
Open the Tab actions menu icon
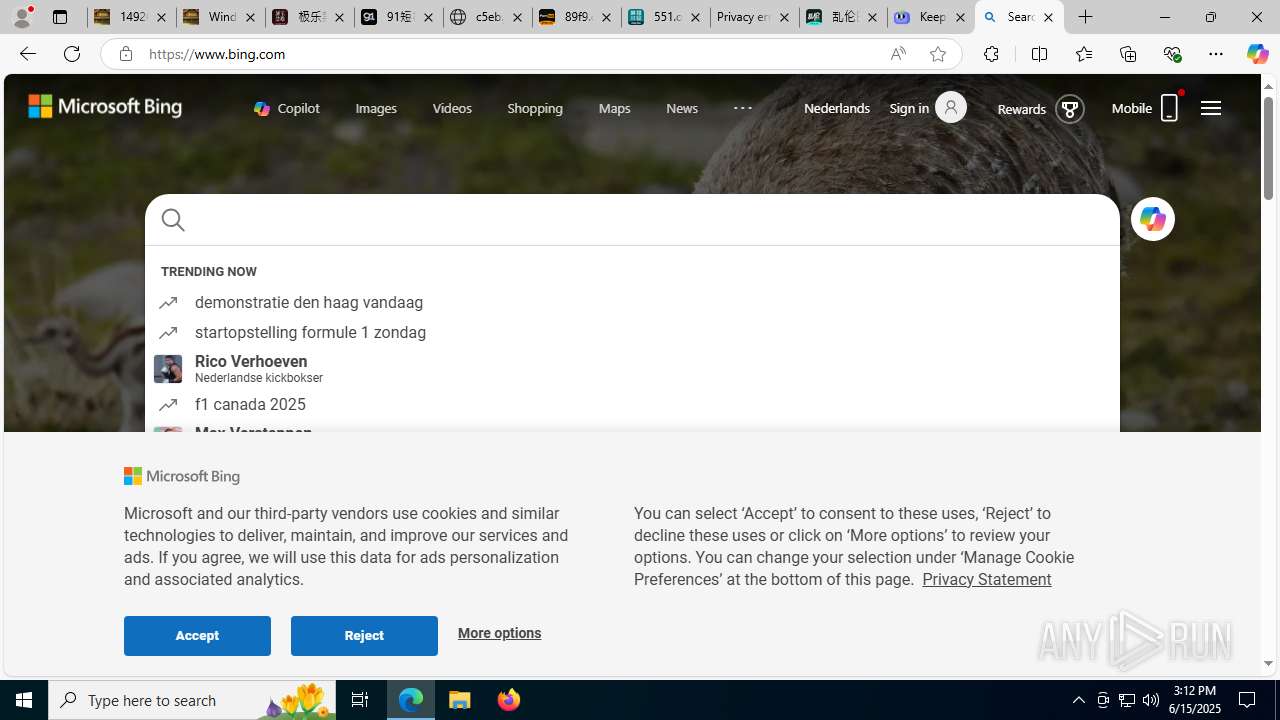coord(60,17)
